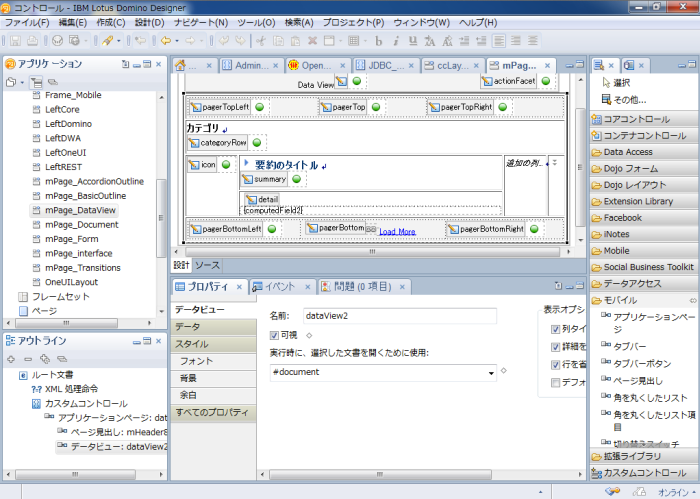Image resolution: width=700 pixels, height=499 pixels.
Task: Apply italic formatting with i icon
Action: pos(396,41)
